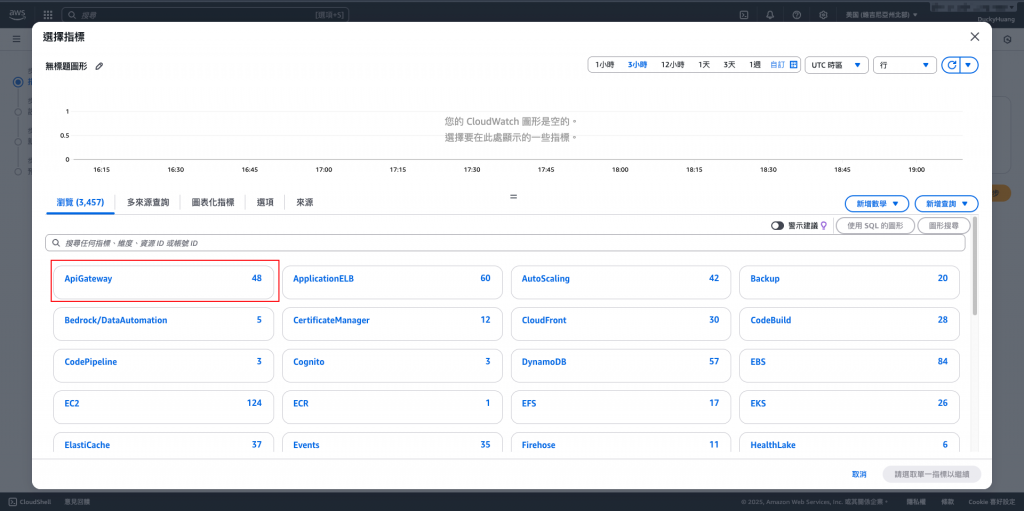
Task: Open the custom time range calendar icon
Action: pyautogui.click(x=793, y=65)
